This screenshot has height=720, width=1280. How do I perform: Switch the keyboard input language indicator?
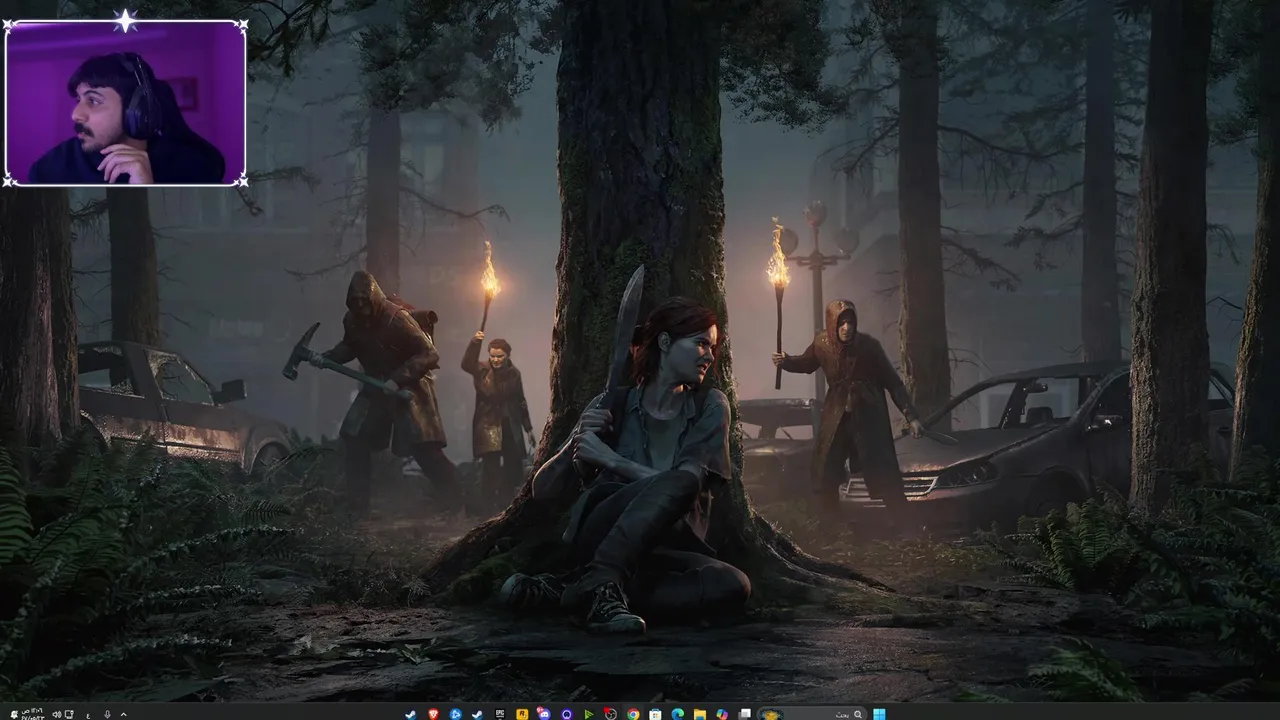pyautogui.click(x=88, y=715)
